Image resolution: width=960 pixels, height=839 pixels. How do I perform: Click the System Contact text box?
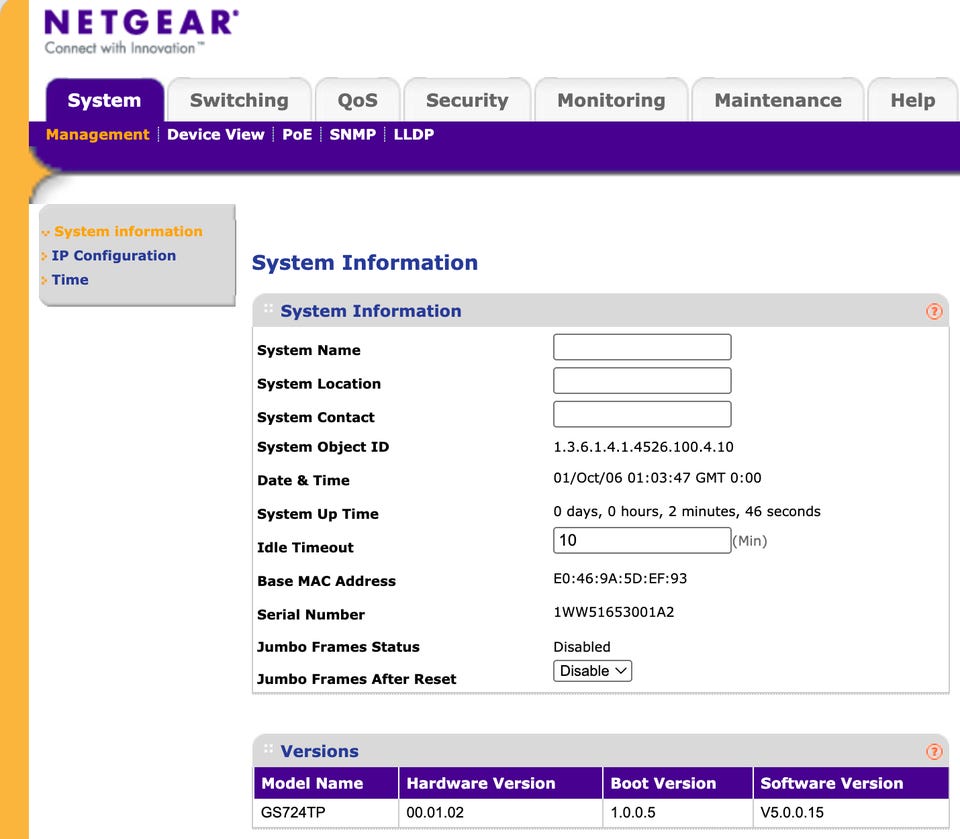[x=642, y=414]
